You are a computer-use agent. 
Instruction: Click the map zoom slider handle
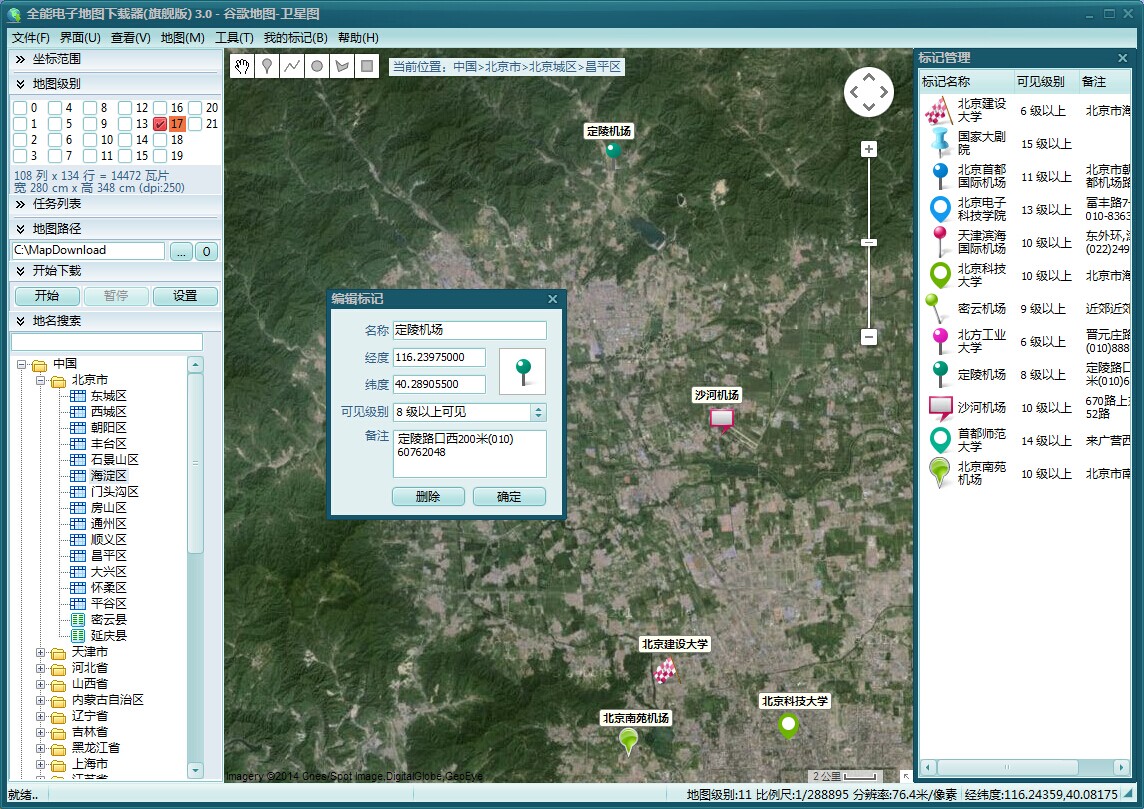point(868,242)
